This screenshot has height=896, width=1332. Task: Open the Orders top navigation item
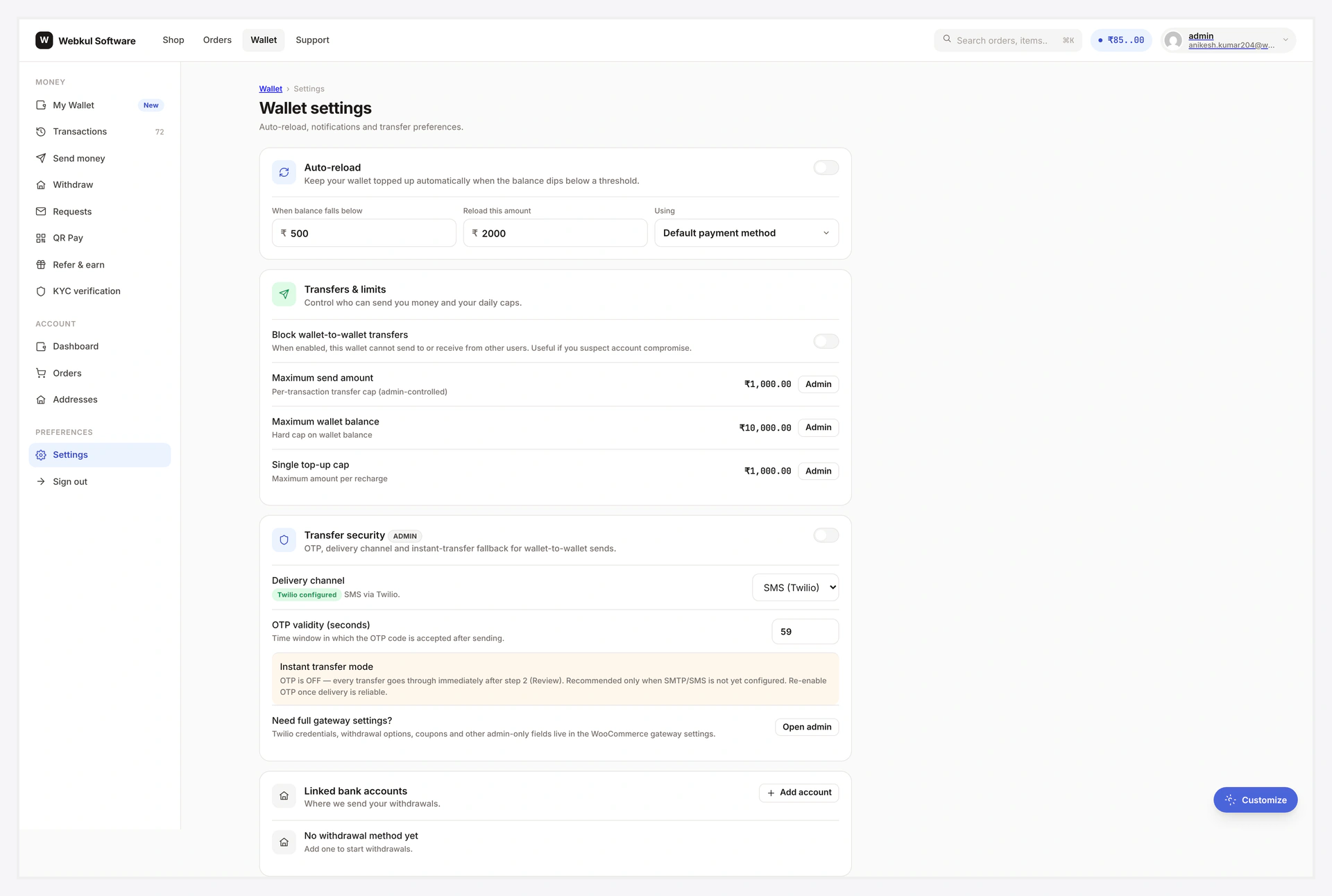coord(217,40)
